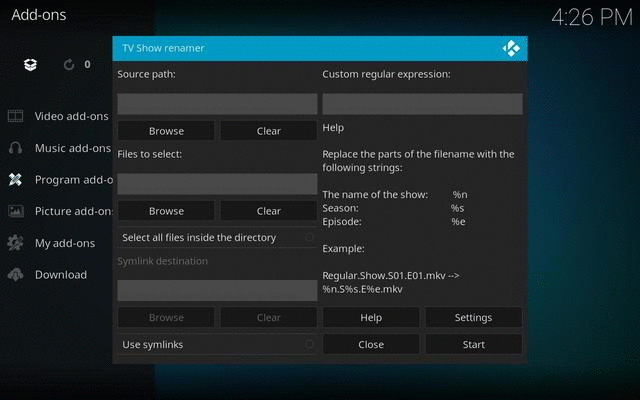Click 'The name of the show:' label

click(375, 195)
